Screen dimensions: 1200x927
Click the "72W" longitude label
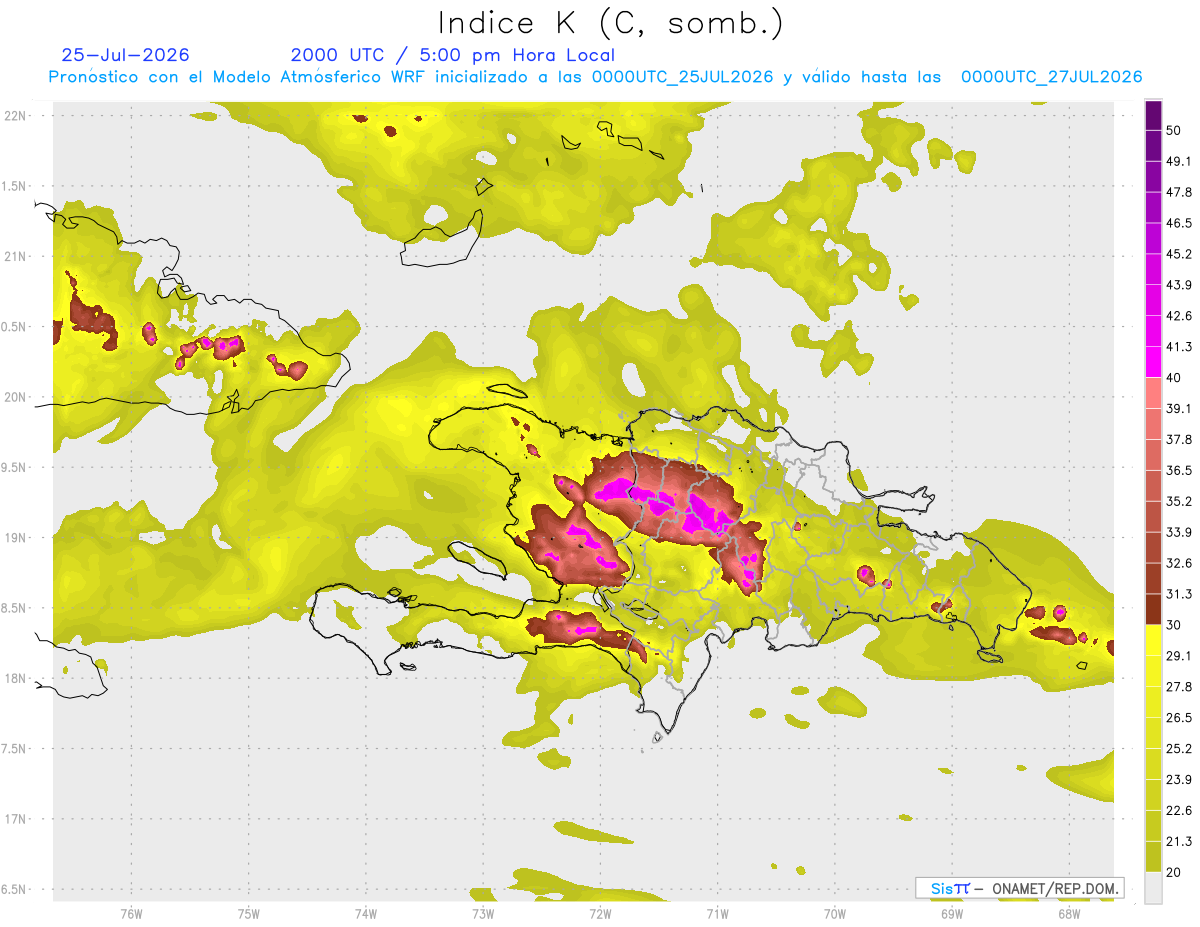tap(600, 913)
